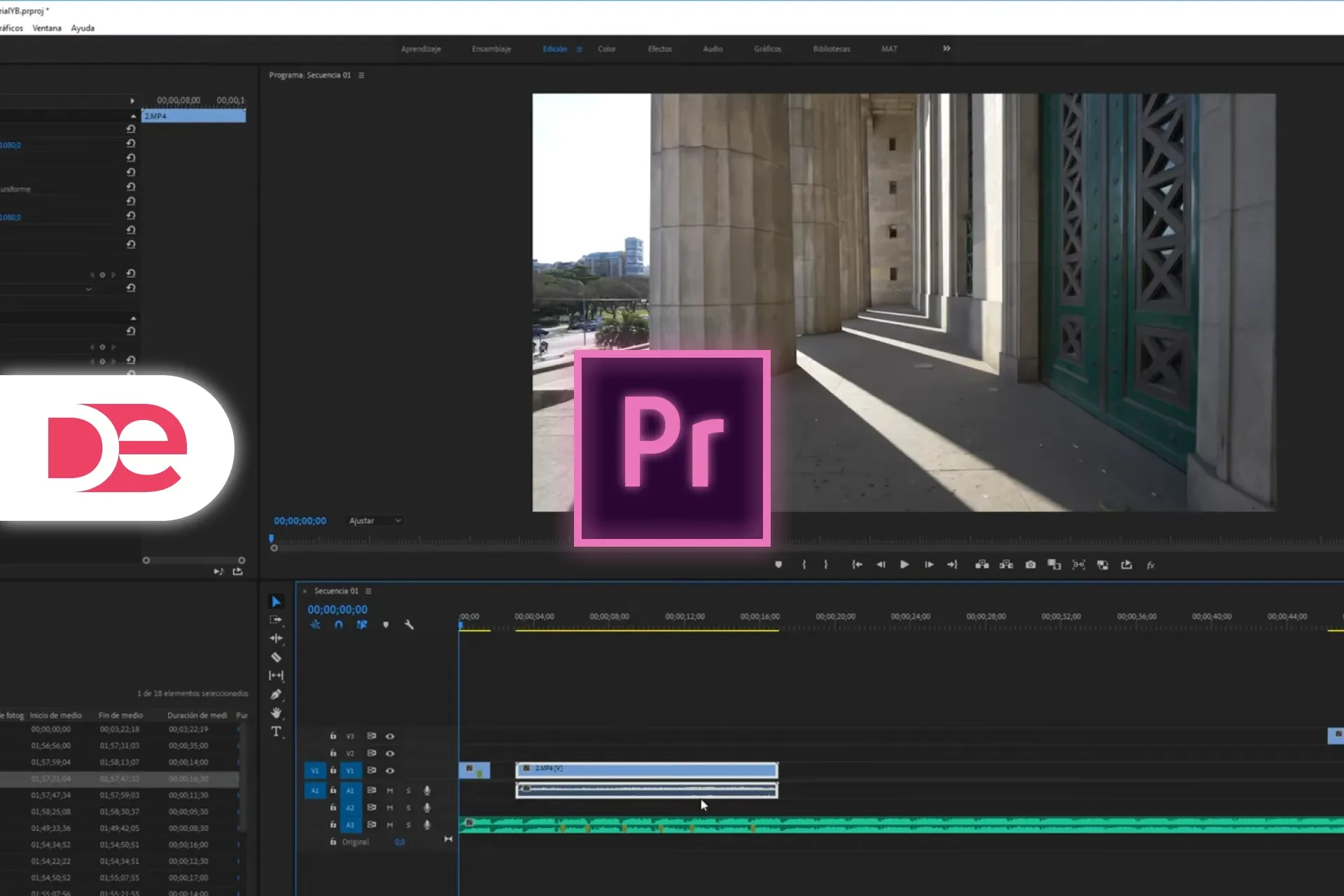This screenshot has height=896, width=1344.
Task: Switch to Efectos workspace
Action: [660, 49]
